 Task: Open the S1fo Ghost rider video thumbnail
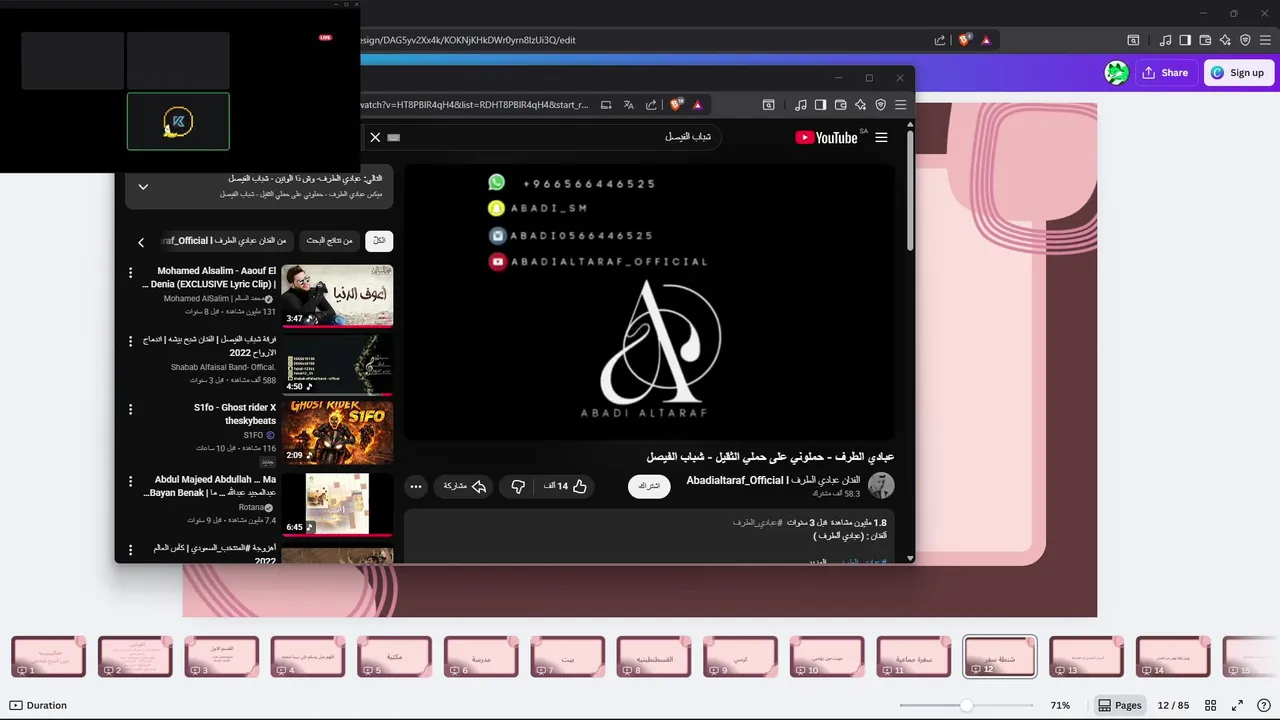(337, 432)
